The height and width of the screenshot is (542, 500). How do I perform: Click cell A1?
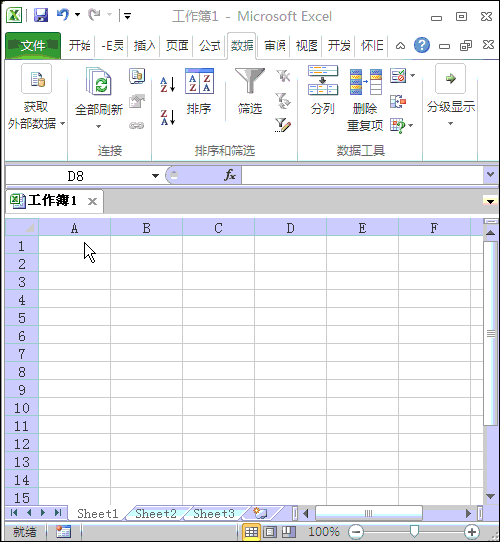[74, 245]
